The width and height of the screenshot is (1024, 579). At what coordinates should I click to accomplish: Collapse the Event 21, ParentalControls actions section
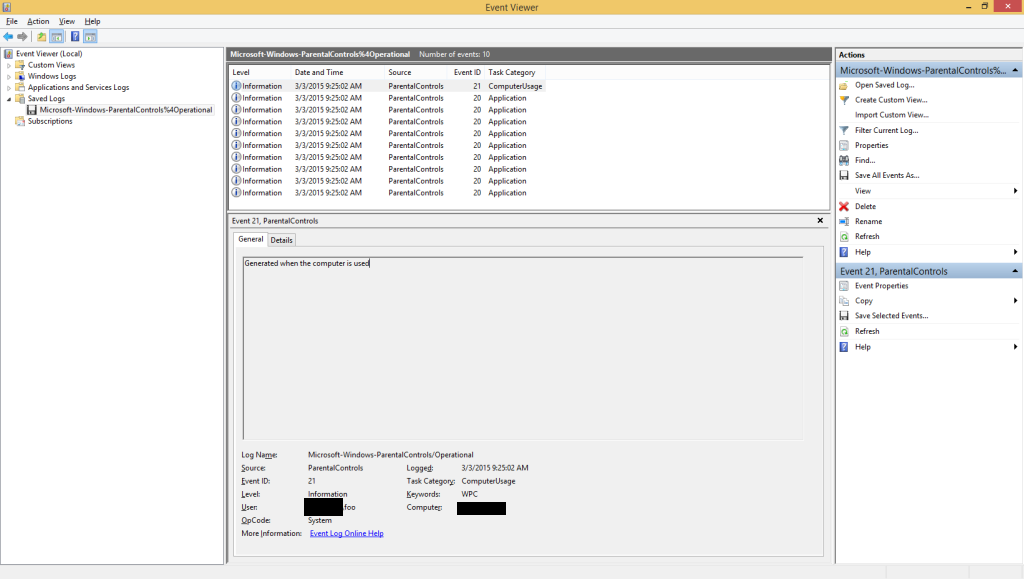point(1015,271)
